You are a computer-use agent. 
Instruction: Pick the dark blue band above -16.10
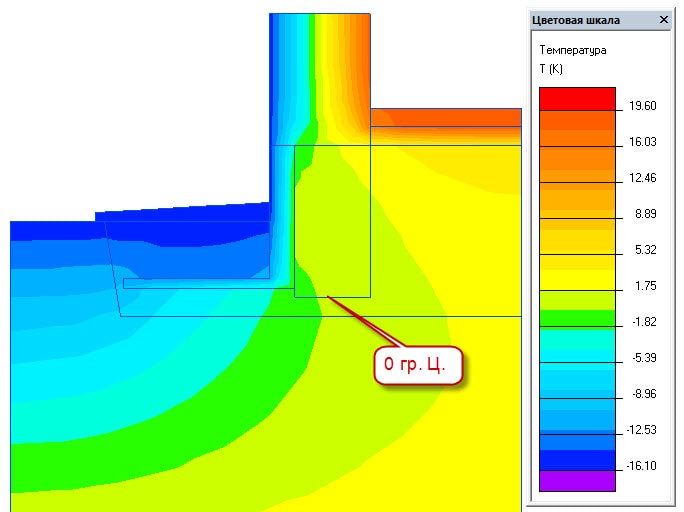coord(577,459)
